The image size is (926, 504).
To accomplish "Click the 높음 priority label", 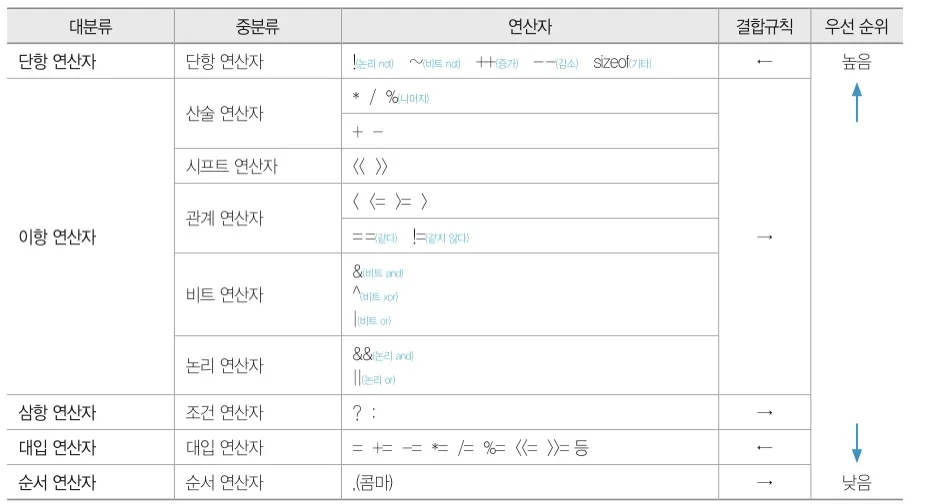I will tap(856, 61).
